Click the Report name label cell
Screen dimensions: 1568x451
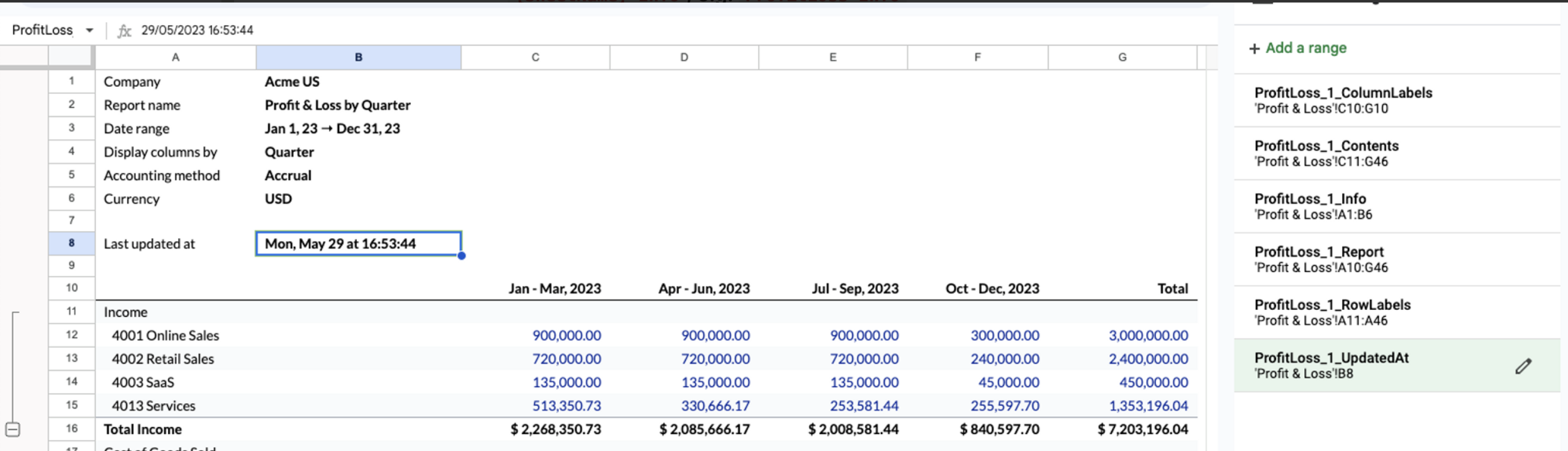(x=176, y=105)
